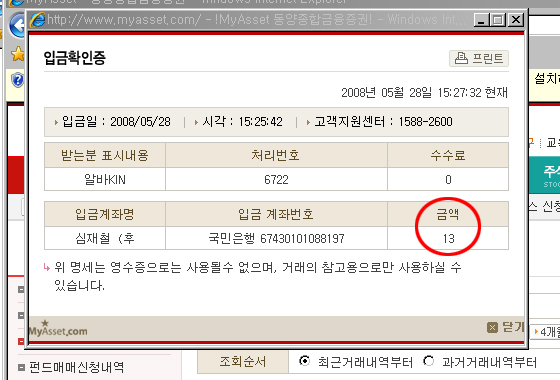560x380 pixels.
Task: Click the square bullet beside 펀드매매신청내역
Action: (x=22, y=367)
